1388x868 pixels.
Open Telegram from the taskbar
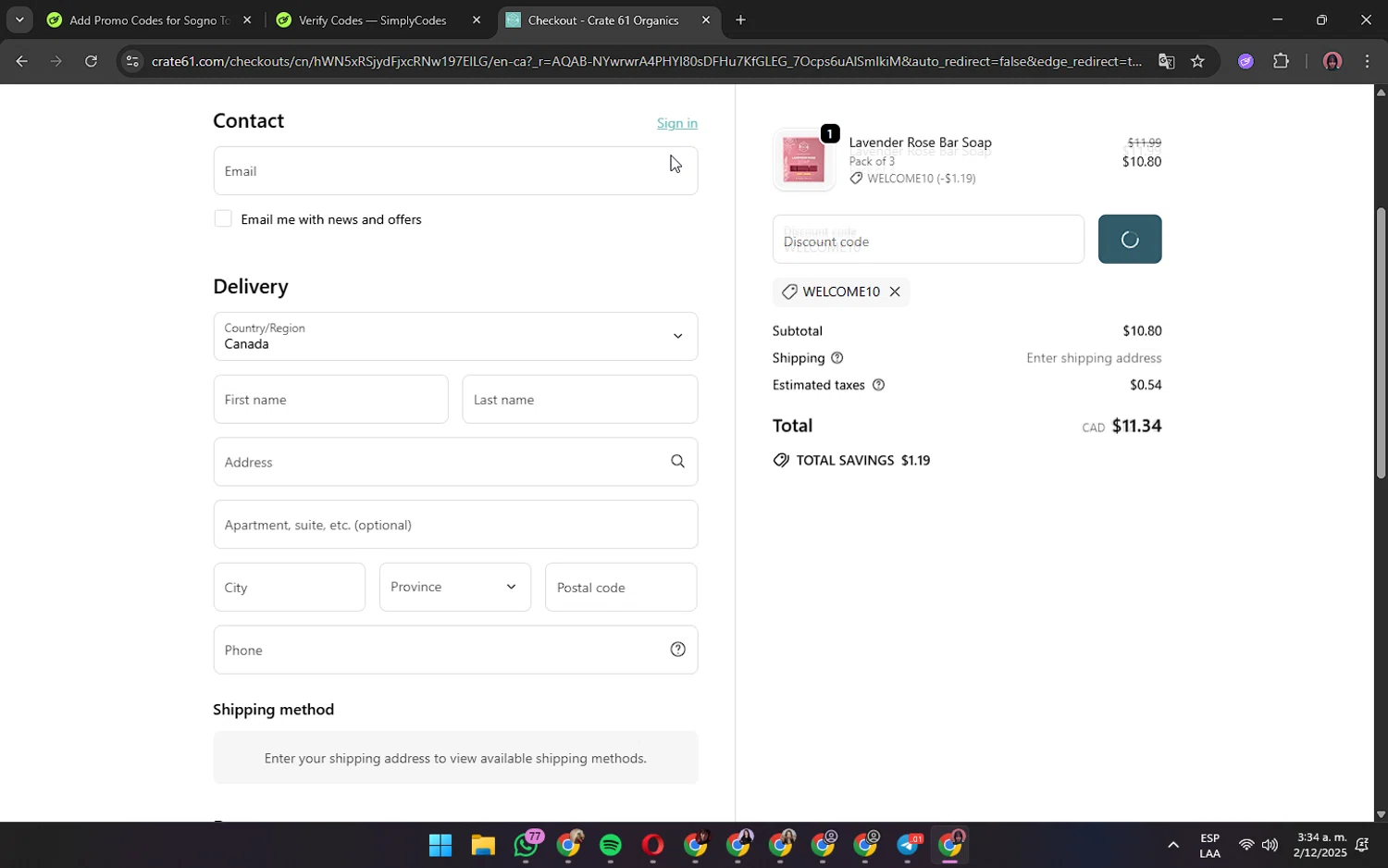coord(909,845)
